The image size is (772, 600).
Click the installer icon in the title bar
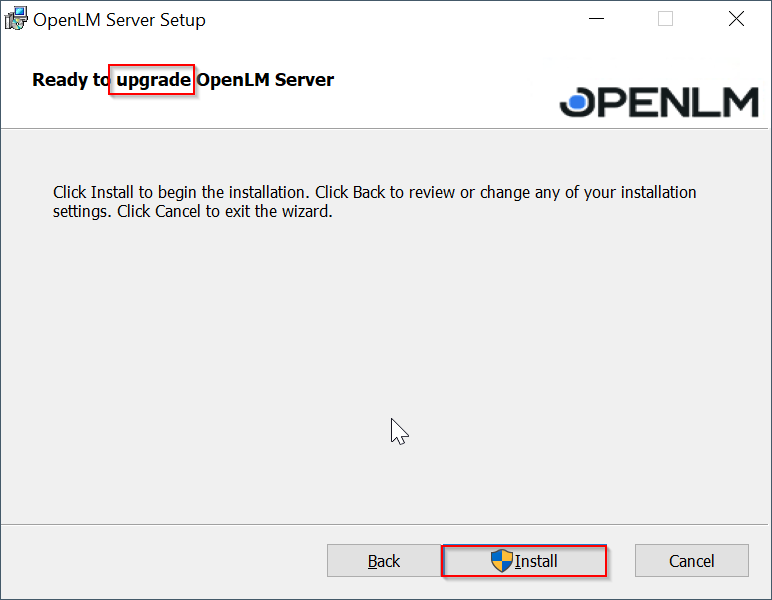[16, 20]
